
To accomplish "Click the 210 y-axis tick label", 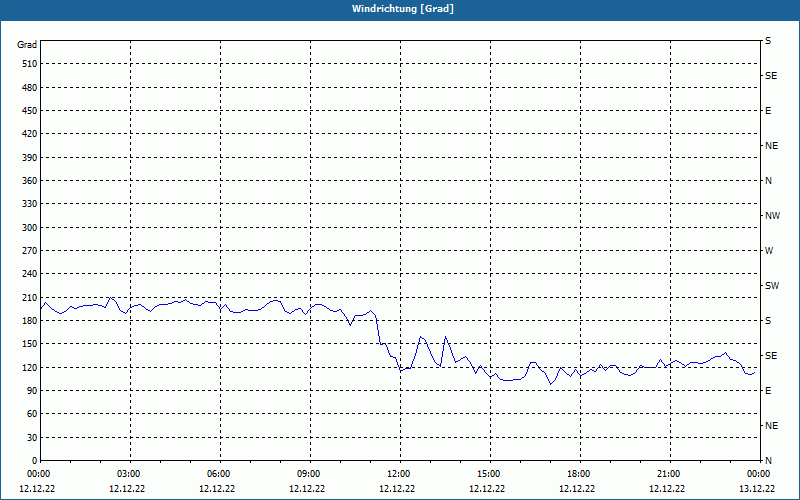I will (29, 297).
